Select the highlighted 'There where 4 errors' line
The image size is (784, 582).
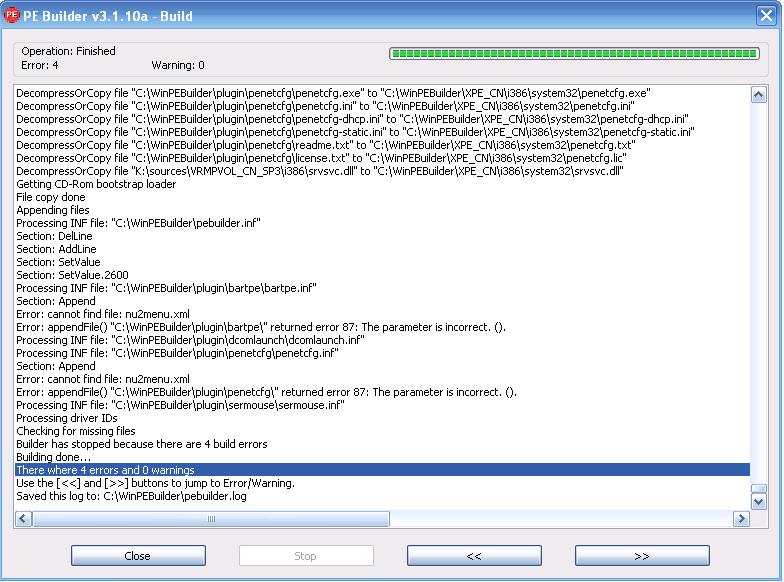(x=382, y=470)
